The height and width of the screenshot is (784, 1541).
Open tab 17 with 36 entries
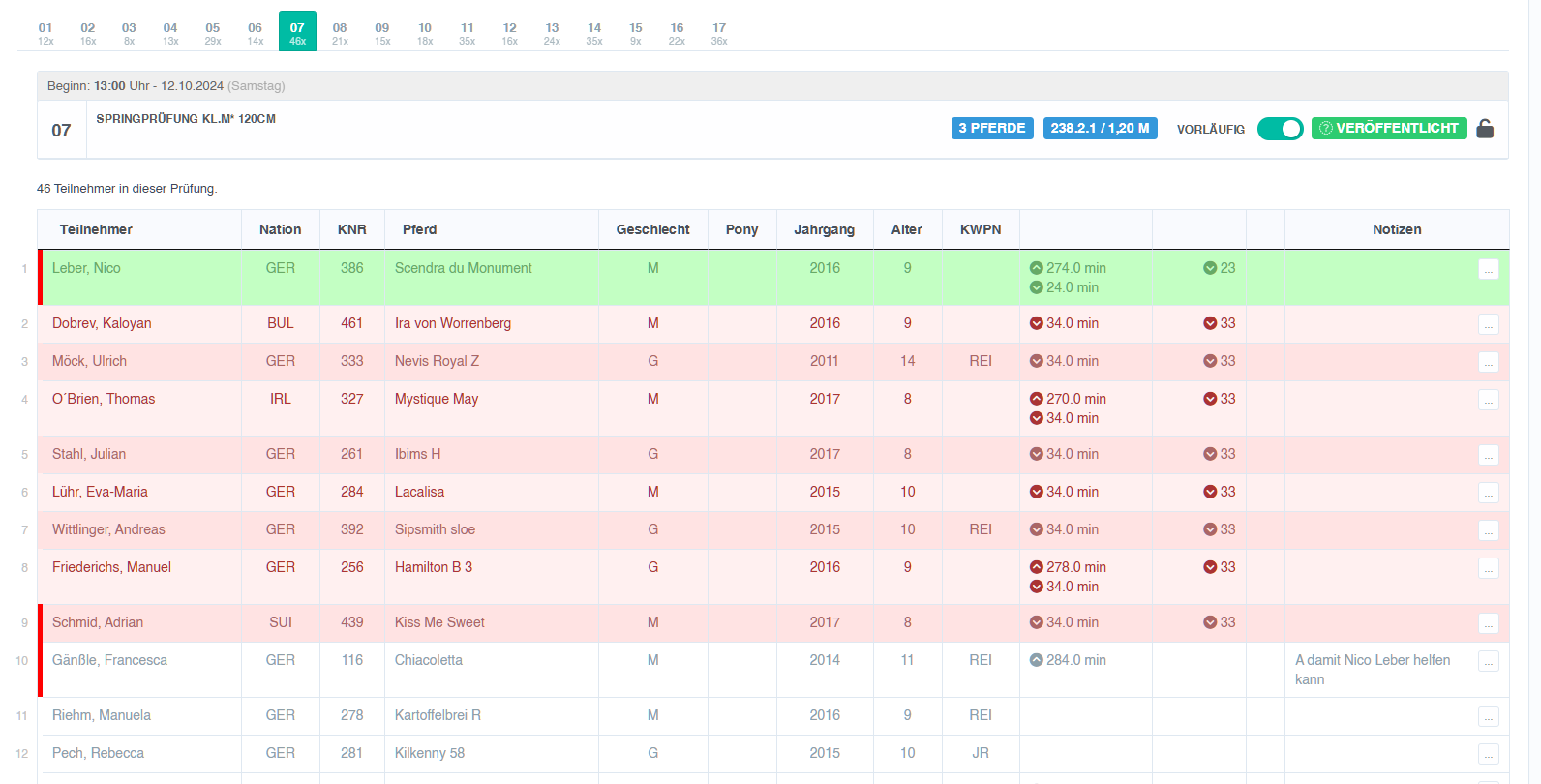[x=719, y=33]
